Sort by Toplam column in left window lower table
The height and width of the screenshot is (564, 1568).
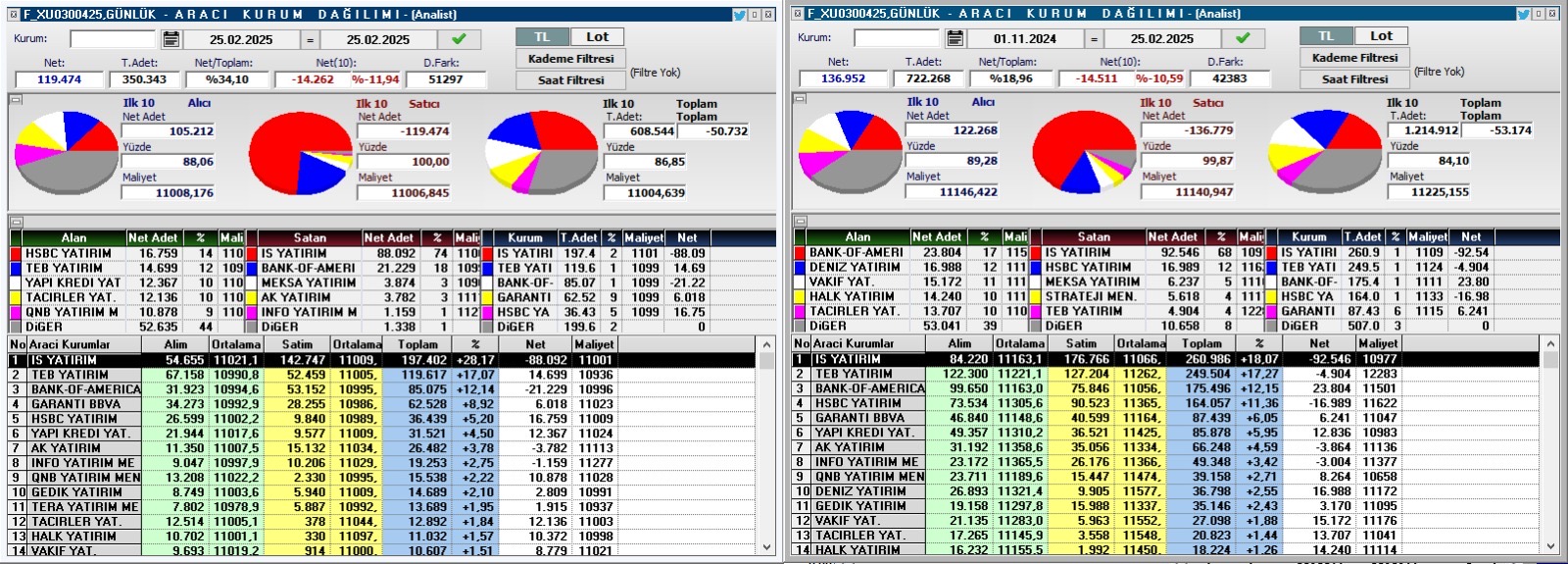pyautogui.click(x=417, y=344)
